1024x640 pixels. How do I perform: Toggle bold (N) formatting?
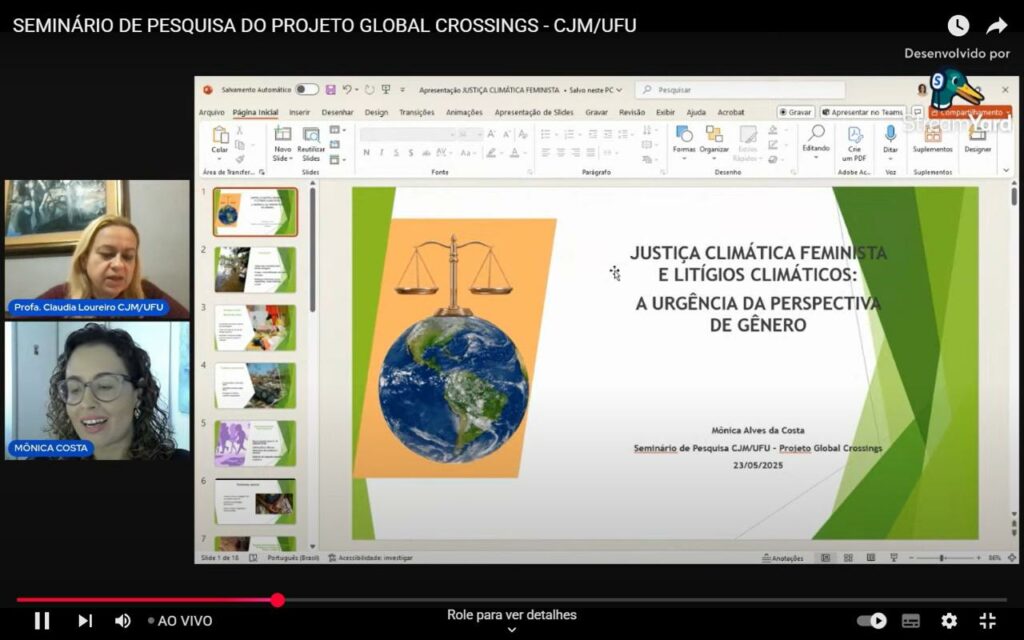coord(366,153)
